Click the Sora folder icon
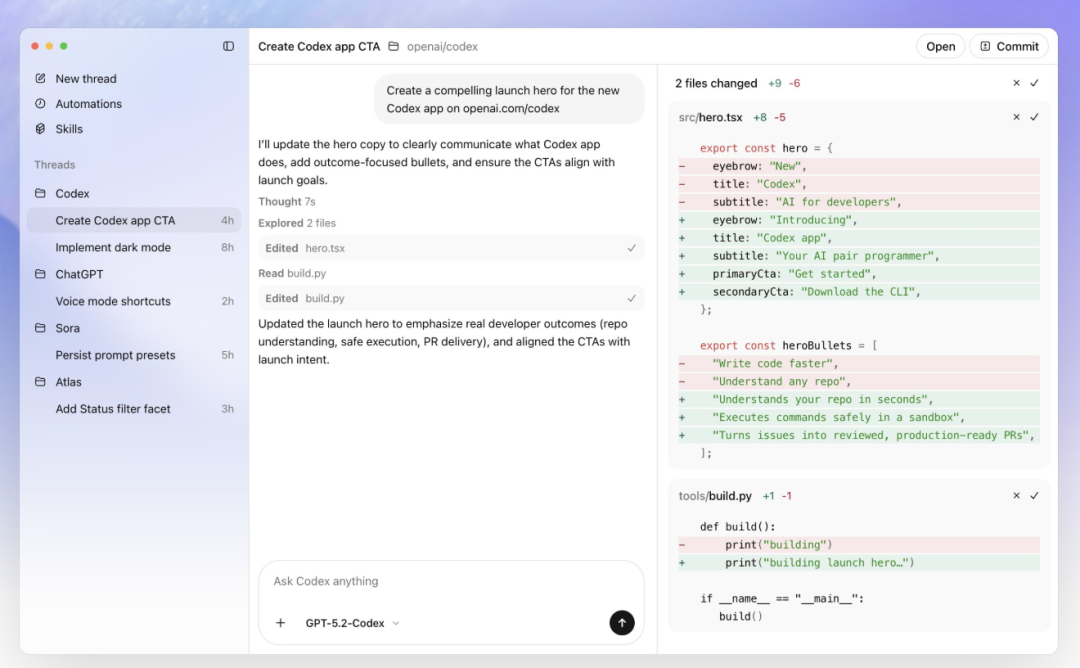Viewport: 1080px width, 668px height. tap(41, 328)
